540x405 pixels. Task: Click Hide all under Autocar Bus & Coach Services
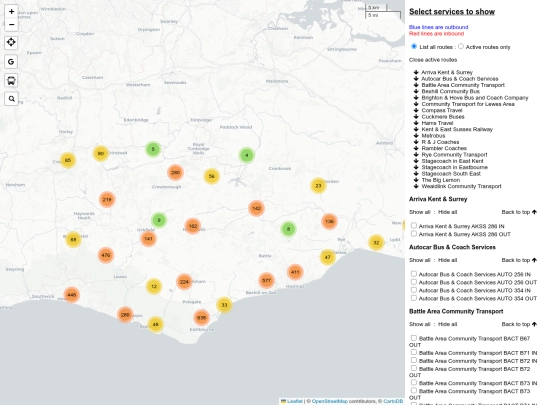(447, 260)
